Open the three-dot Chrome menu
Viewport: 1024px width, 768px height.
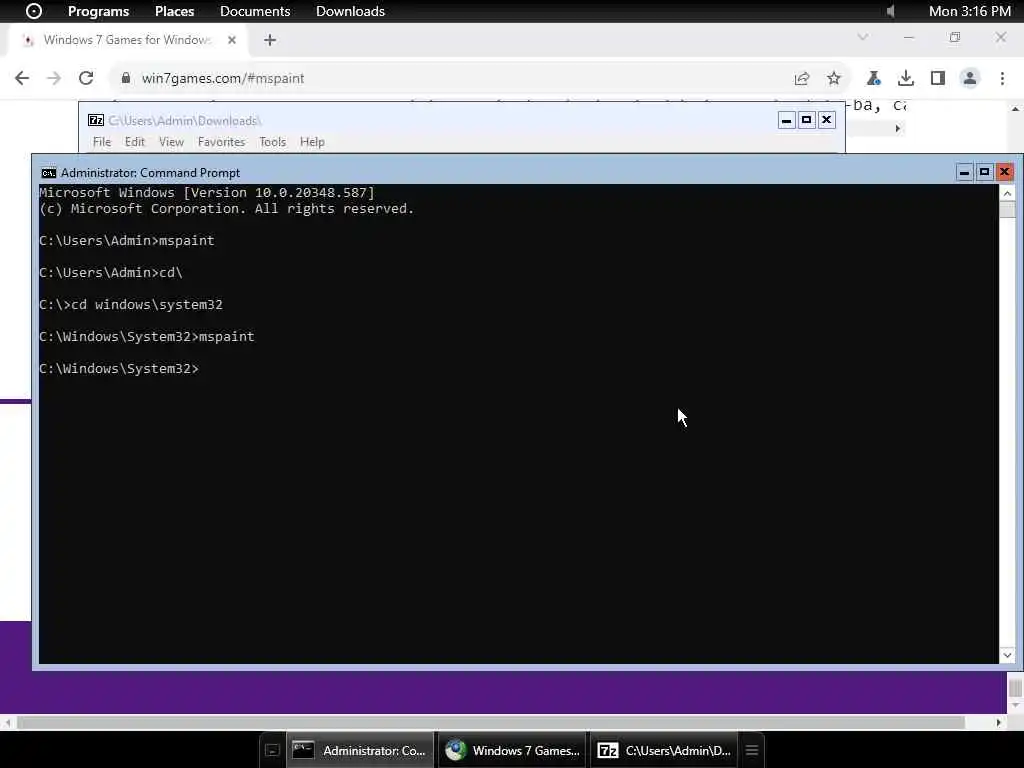(1002, 78)
